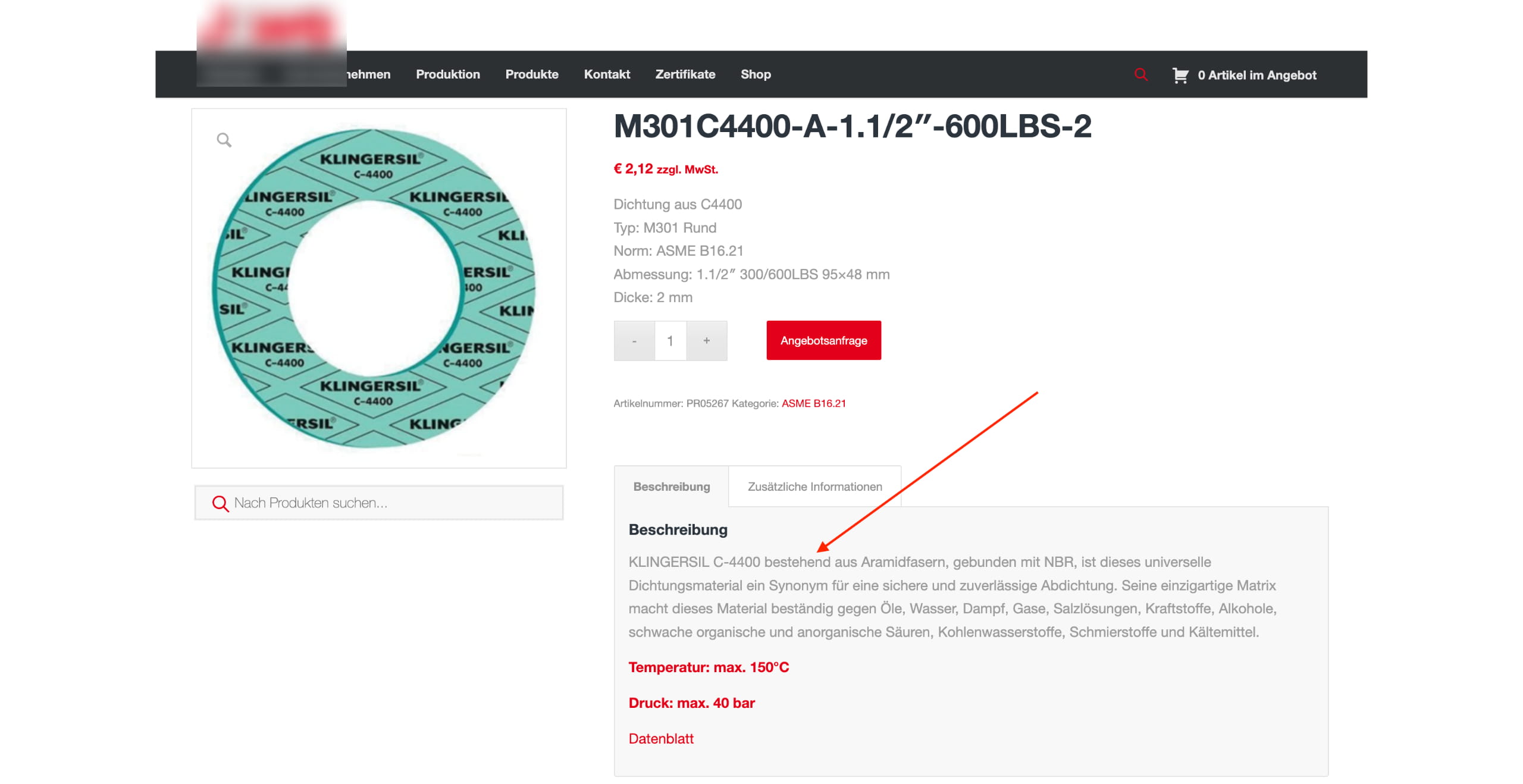Click 'Abmessung: 1.1/2″ 300/600LBS 95×48 mm' text
The width and height of the screenshot is (1523, 784).
751,274
